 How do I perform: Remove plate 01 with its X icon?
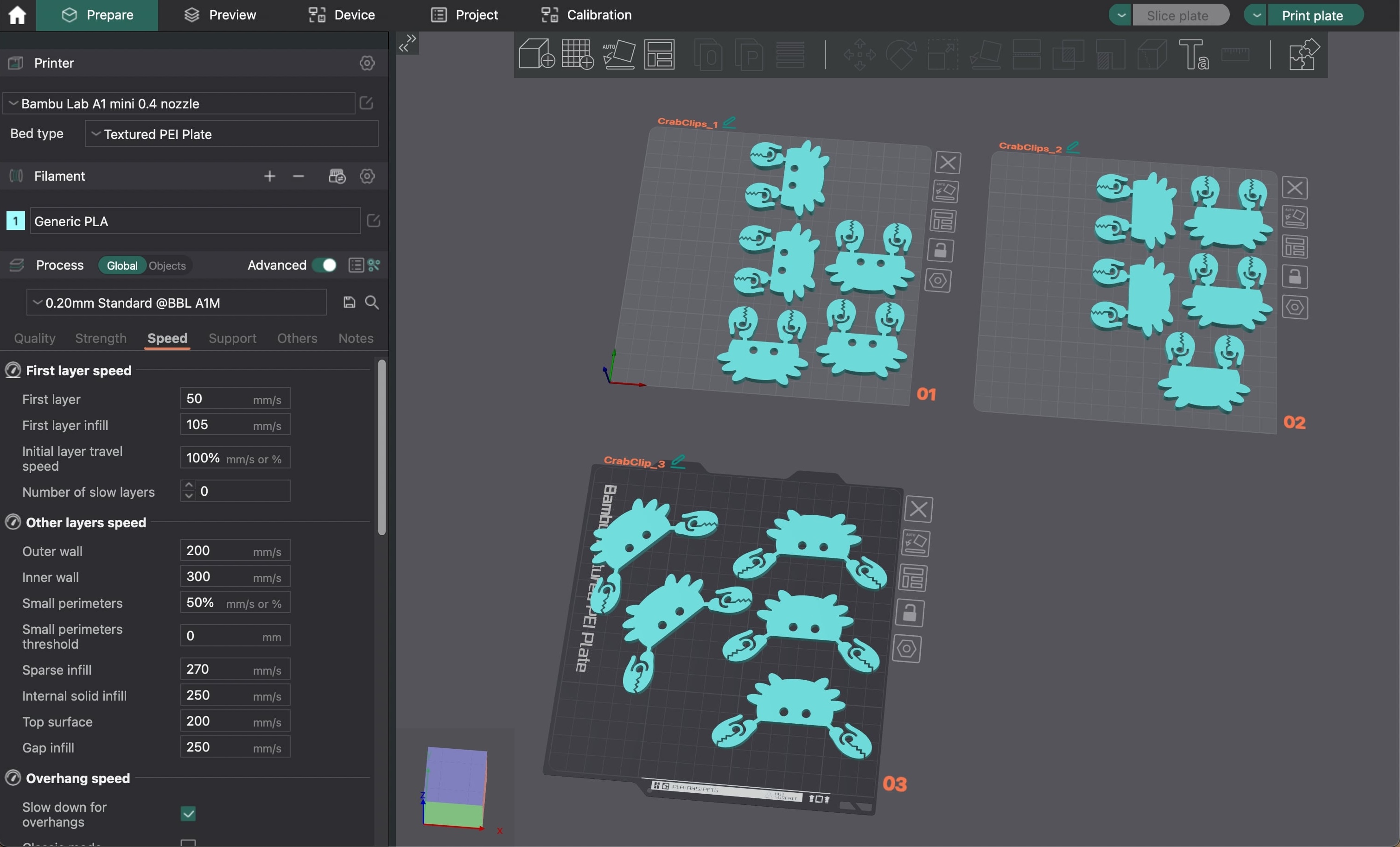click(x=948, y=163)
